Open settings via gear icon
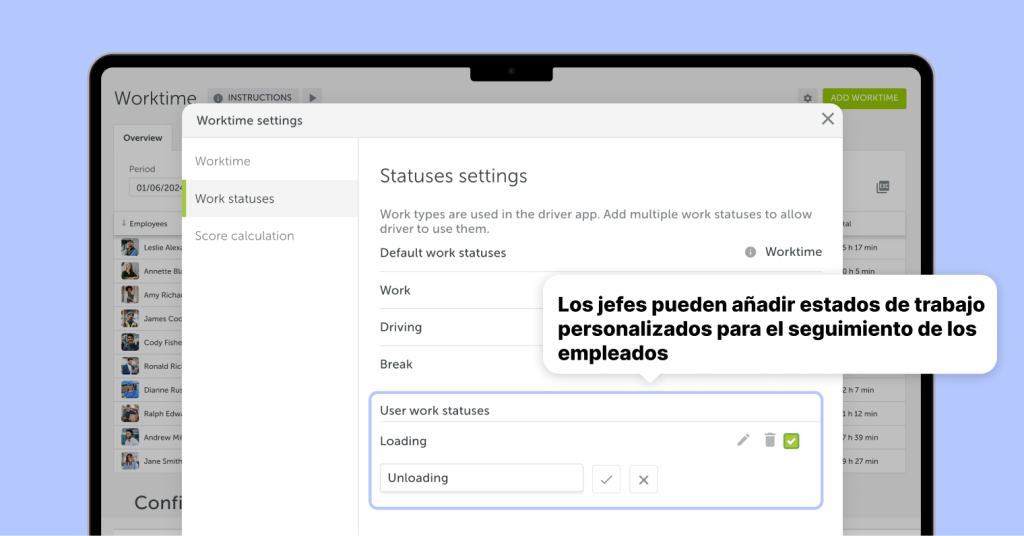1024x536 pixels. [807, 98]
